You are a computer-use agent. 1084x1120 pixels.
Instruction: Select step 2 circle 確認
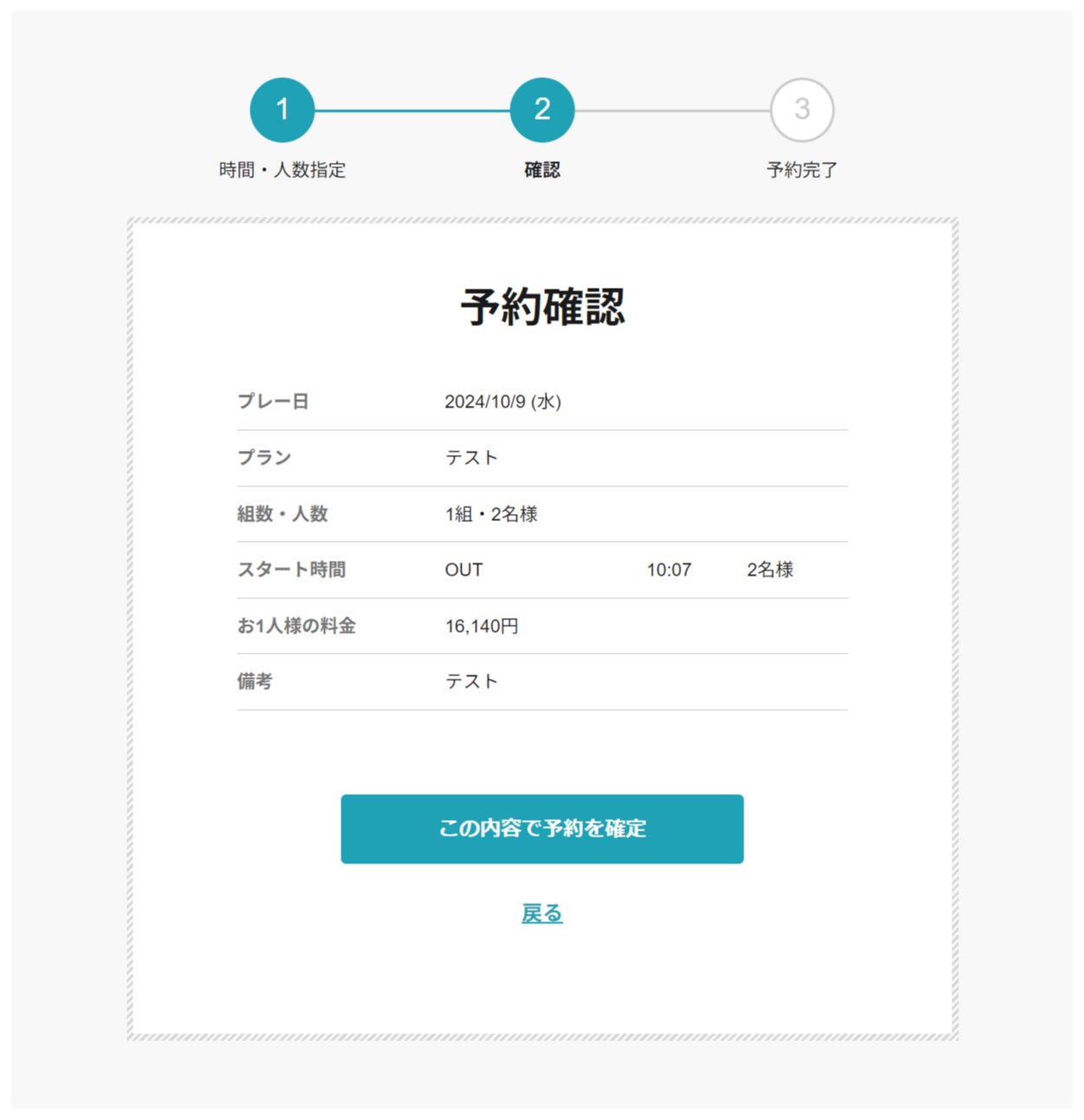point(542,110)
